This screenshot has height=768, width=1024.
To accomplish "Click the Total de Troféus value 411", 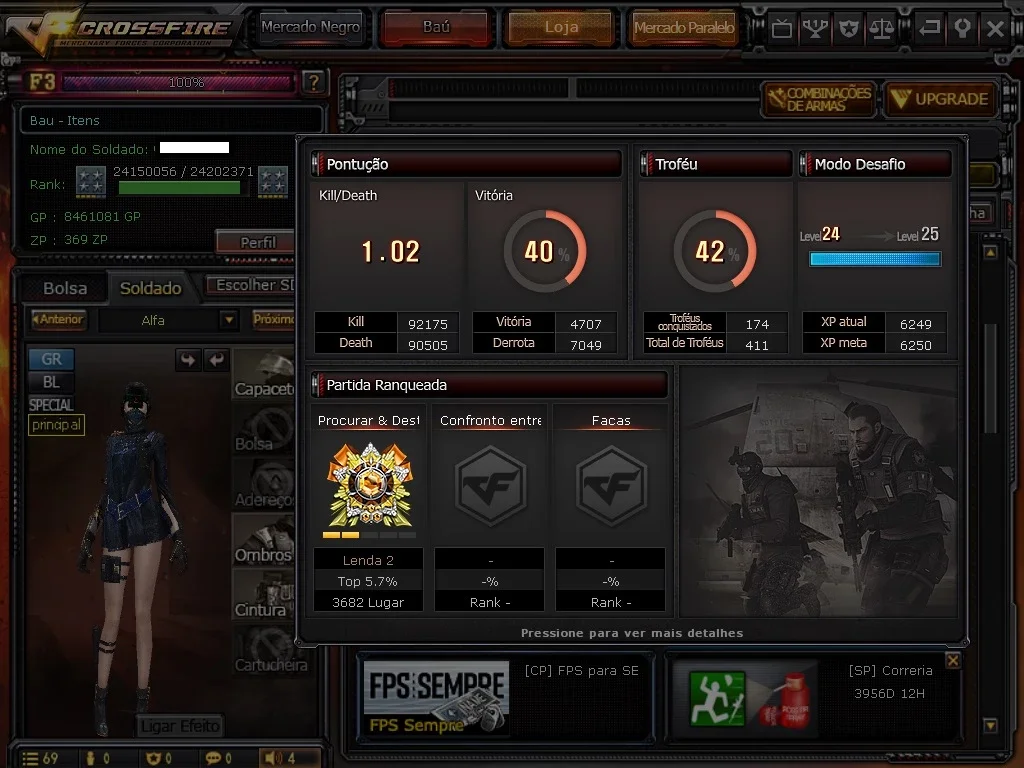I will point(757,345).
